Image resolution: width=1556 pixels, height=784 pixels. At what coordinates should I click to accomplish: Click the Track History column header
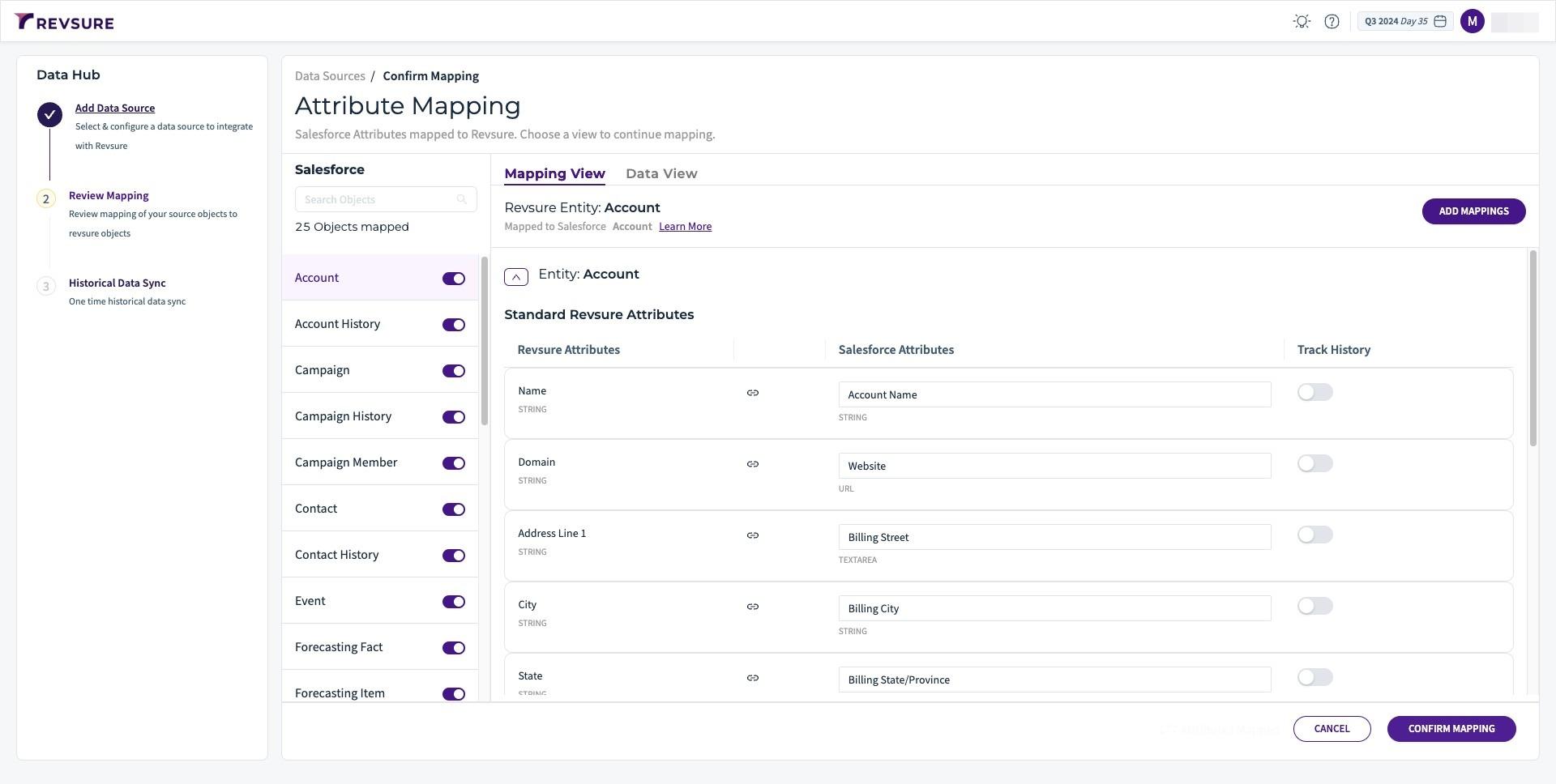(x=1334, y=350)
